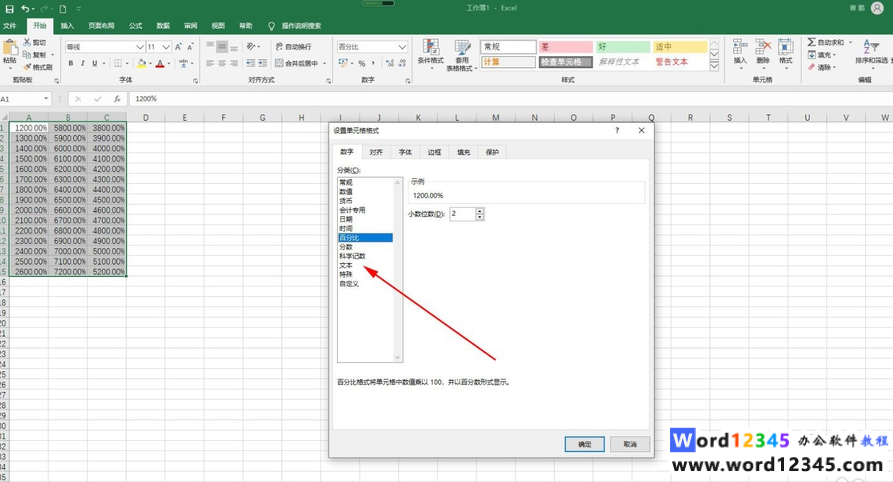
Task: Switch to the 对齐 tab in the dialog
Action: tap(376, 152)
